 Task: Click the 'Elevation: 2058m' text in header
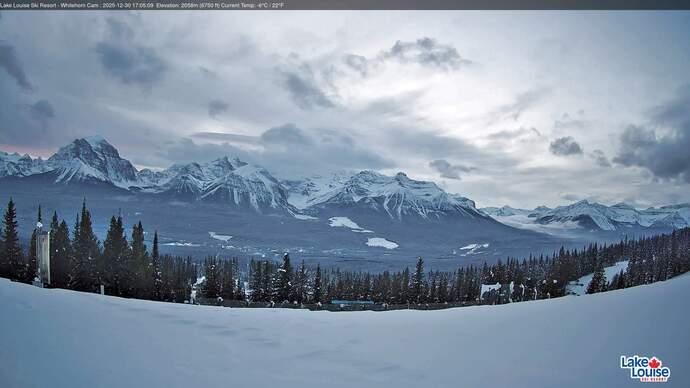(x=178, y=5)
